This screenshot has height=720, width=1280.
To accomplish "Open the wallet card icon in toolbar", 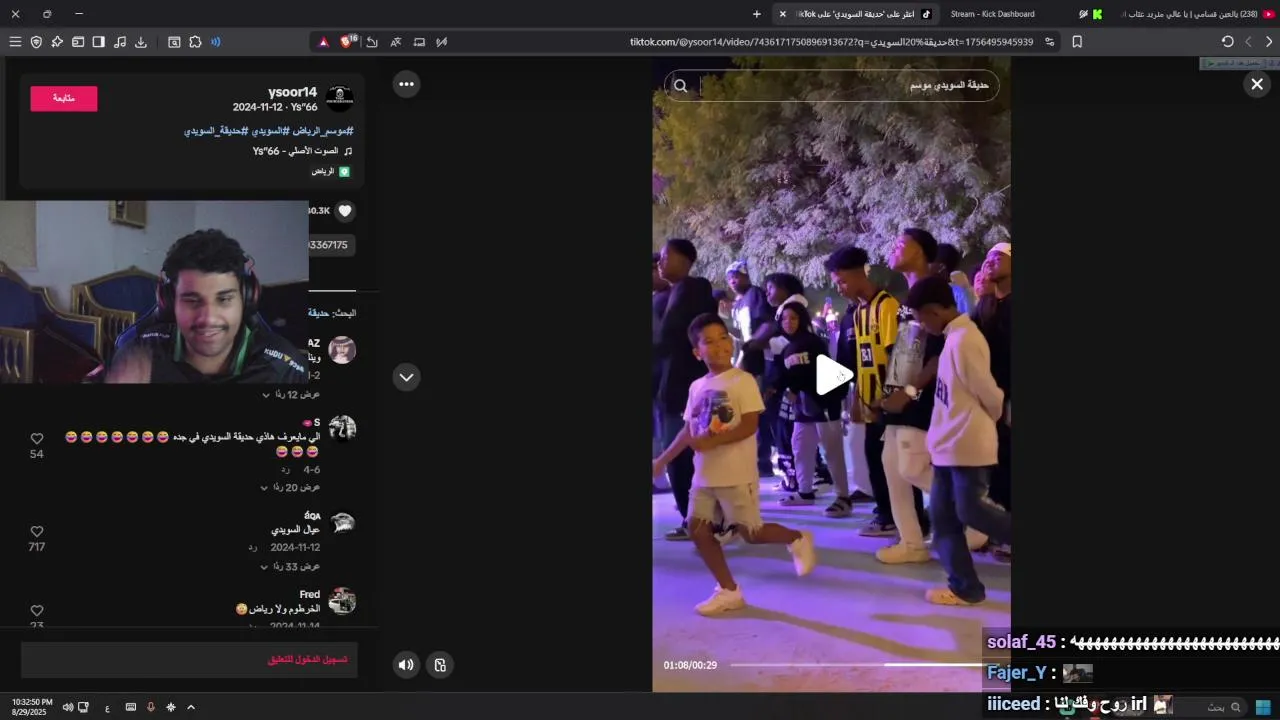I will pyautogui.click(x=78, y=42).
